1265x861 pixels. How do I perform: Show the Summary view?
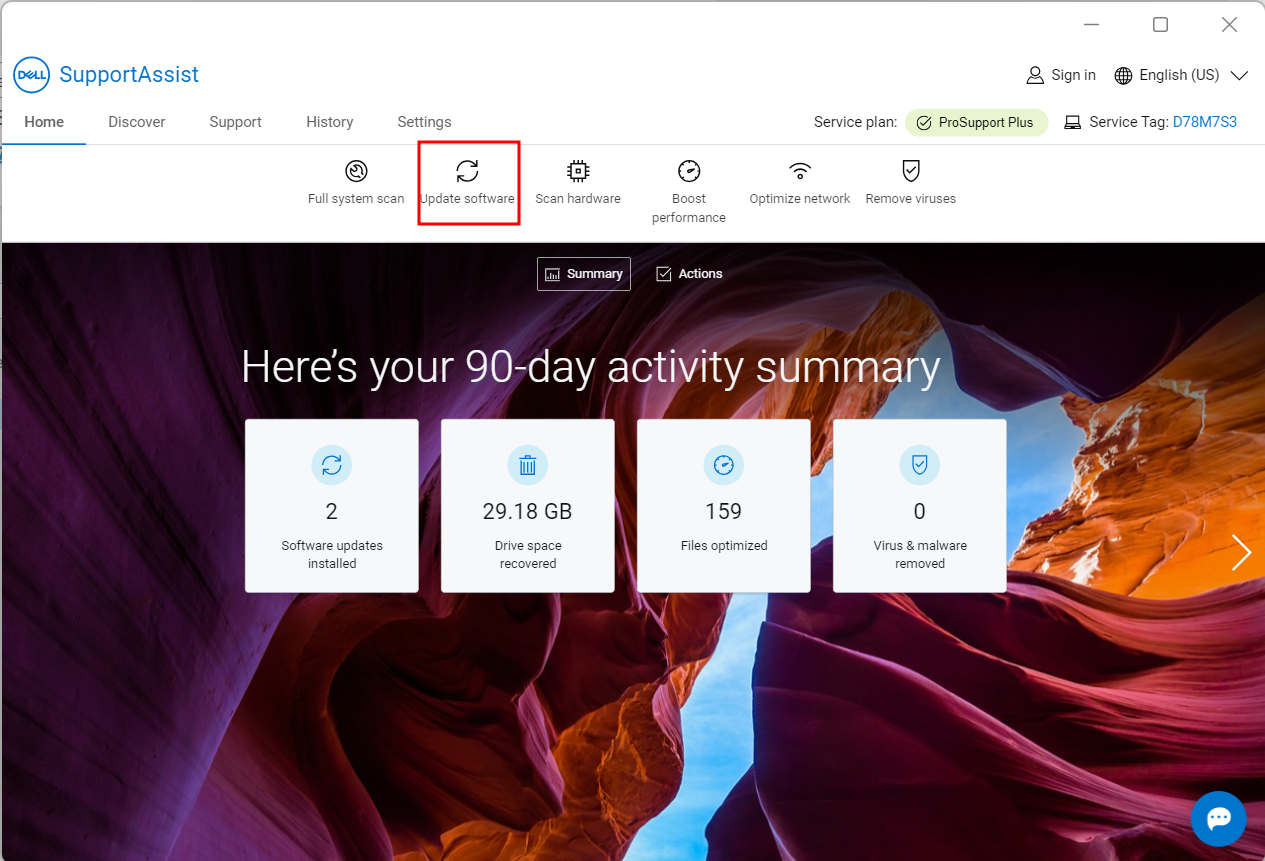[x=584, y=274]
